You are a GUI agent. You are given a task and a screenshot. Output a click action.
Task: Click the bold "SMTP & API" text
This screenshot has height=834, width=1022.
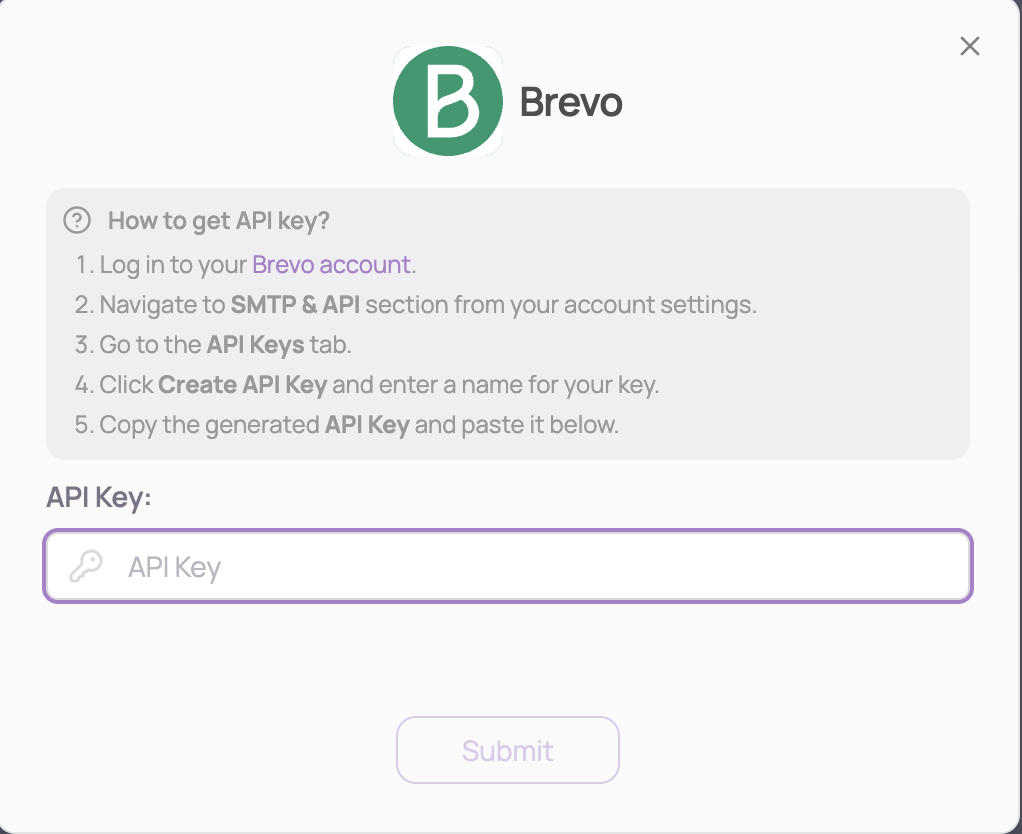coord(295,305)
